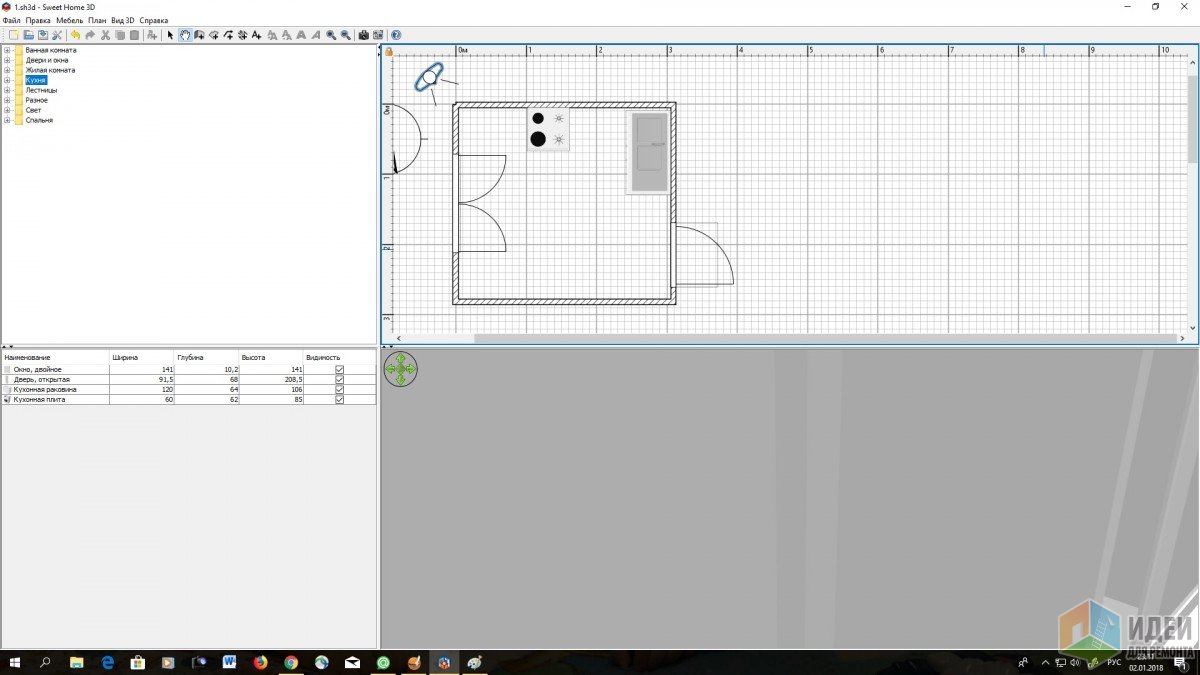Open Google Chrome from the taskbar
This screenshot has height=675, width=1200.
pyautogui.click(x=290, y=662)
